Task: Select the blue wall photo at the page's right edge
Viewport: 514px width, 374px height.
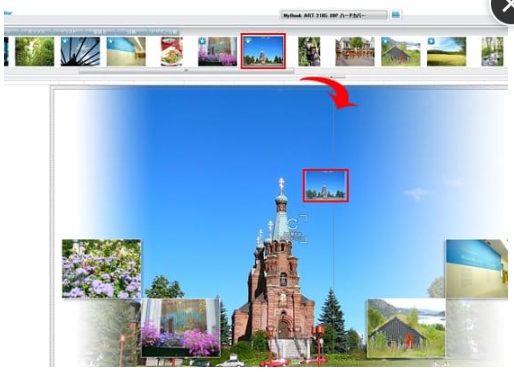Action: point(477,268)
